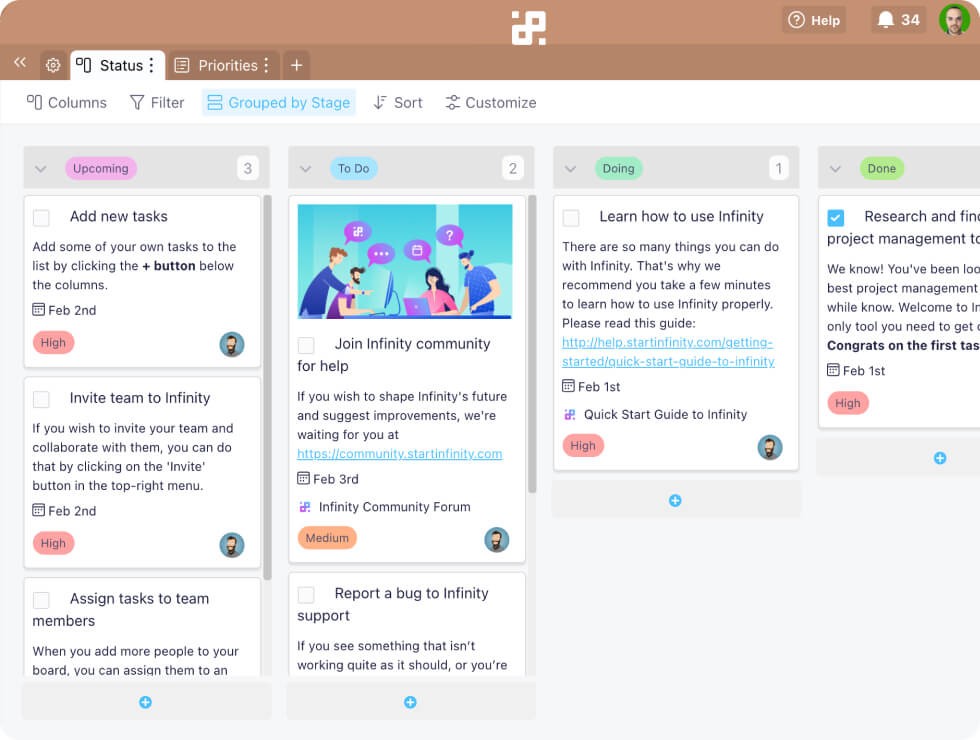Click assignee avatar on Add new tasks card
This screenshot has height=740, width=980.
232,344
